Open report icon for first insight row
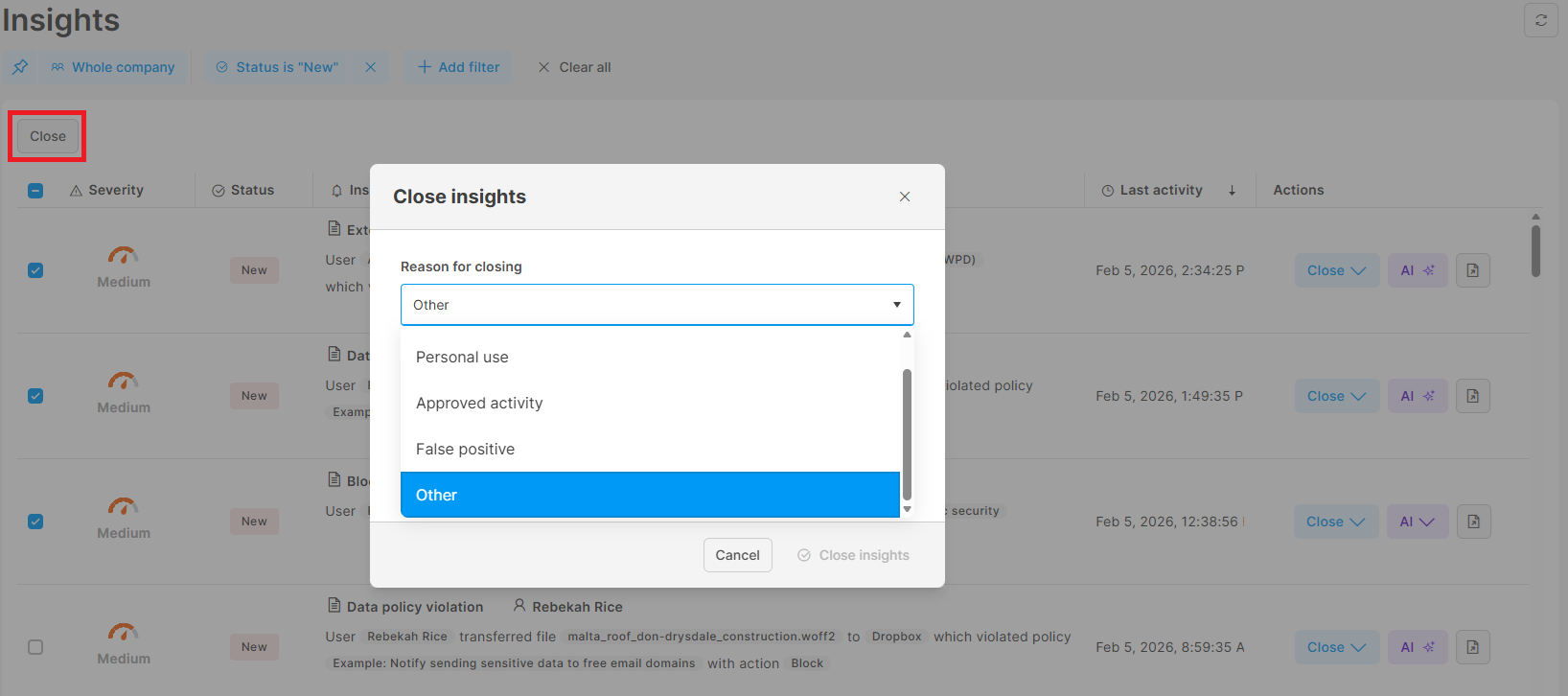The height and width of the screenshot is (696, 1568). [1472, 270]
